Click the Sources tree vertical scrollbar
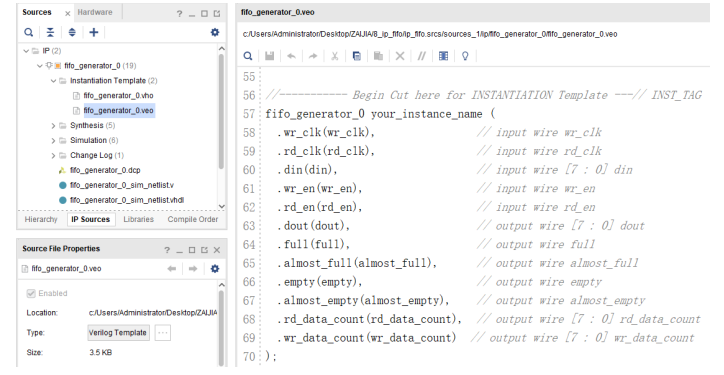Screen dimensions: 724x375 pos(222,111)
